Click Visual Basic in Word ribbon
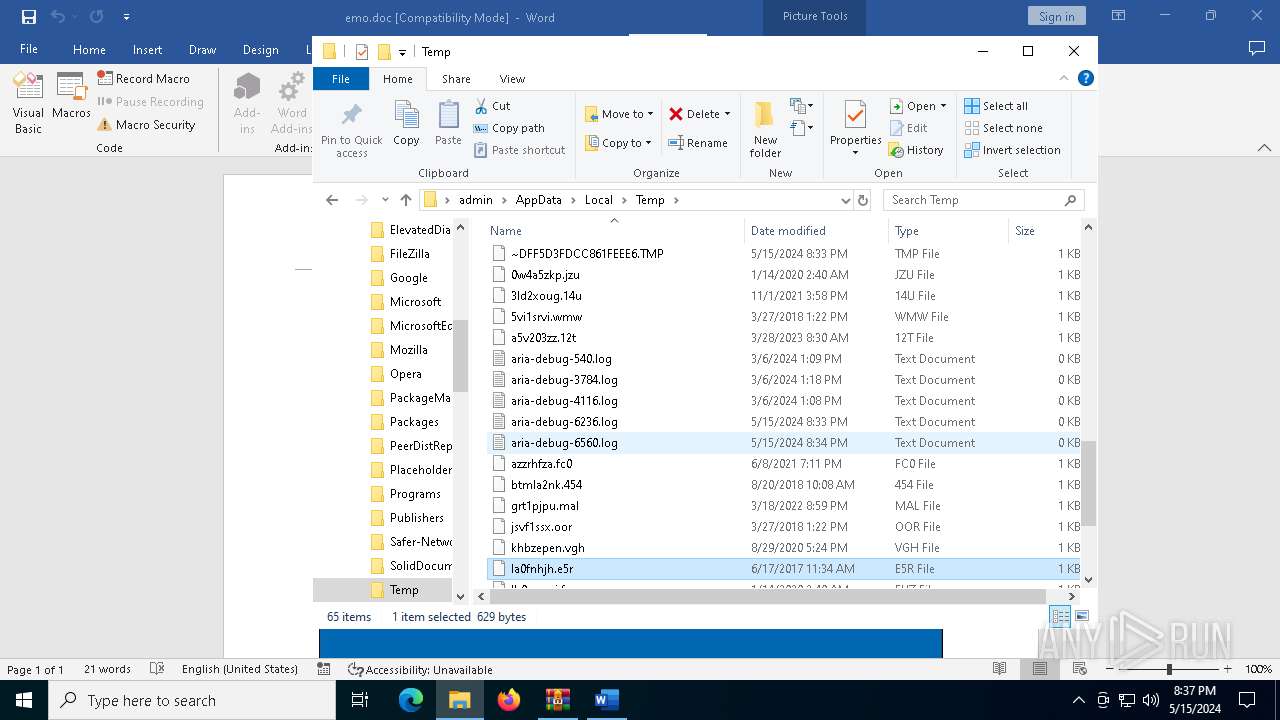 (x=28, y=103)
